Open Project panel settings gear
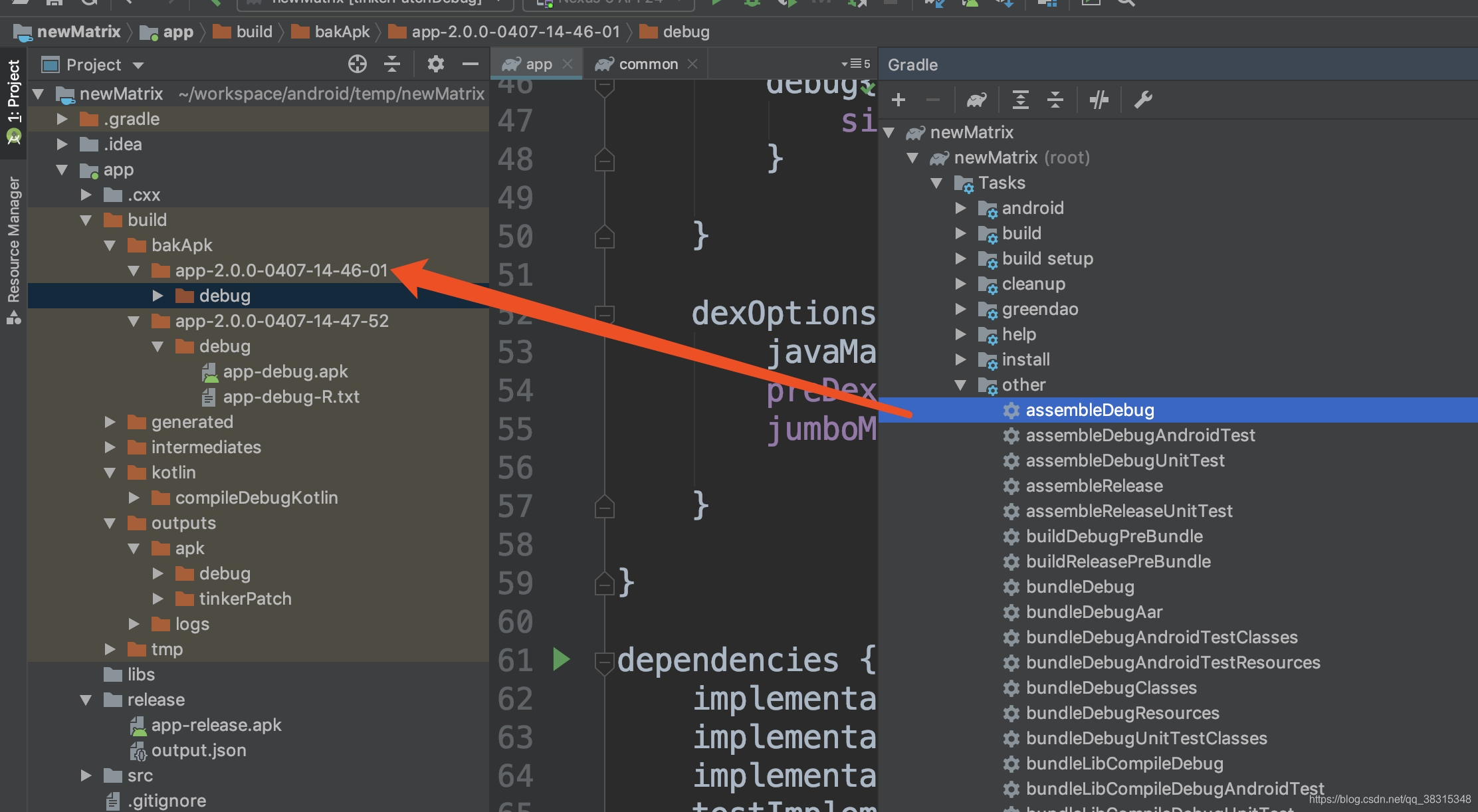 (x=435, y=64)
